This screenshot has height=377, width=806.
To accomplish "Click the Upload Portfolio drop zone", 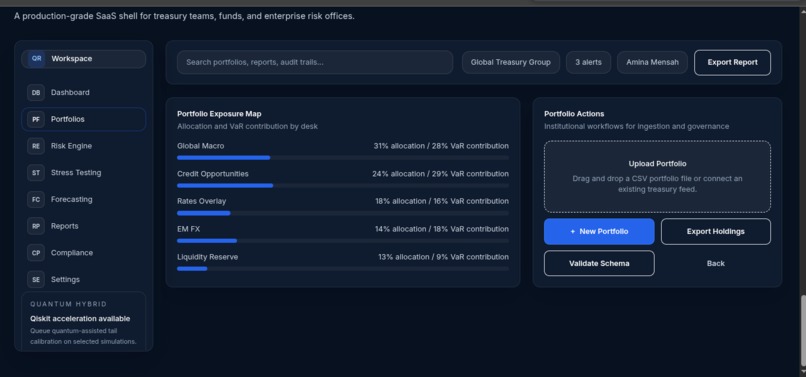I will click(657, 176).
